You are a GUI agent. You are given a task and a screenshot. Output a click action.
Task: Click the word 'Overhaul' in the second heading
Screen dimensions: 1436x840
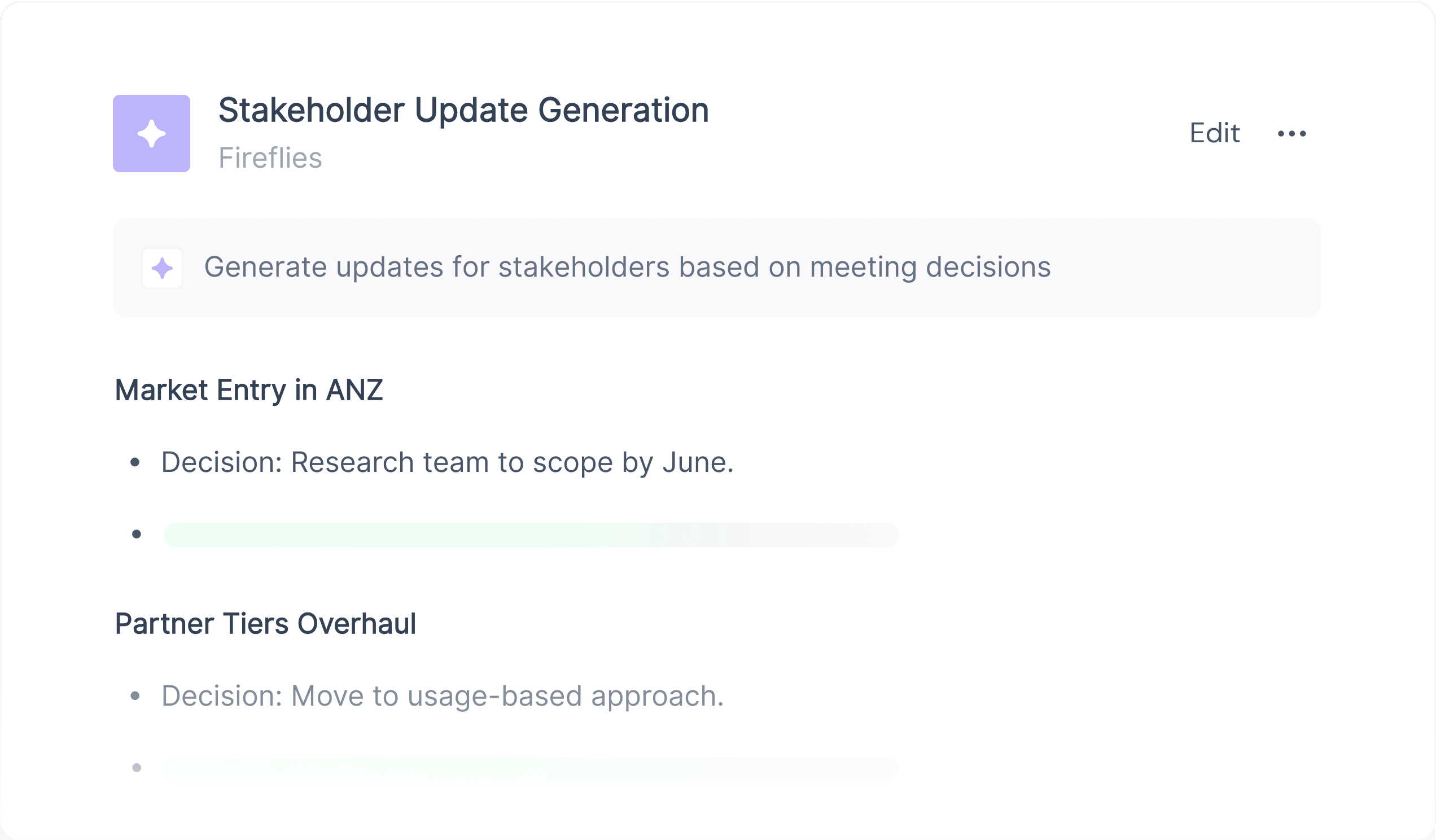(357, 624)
